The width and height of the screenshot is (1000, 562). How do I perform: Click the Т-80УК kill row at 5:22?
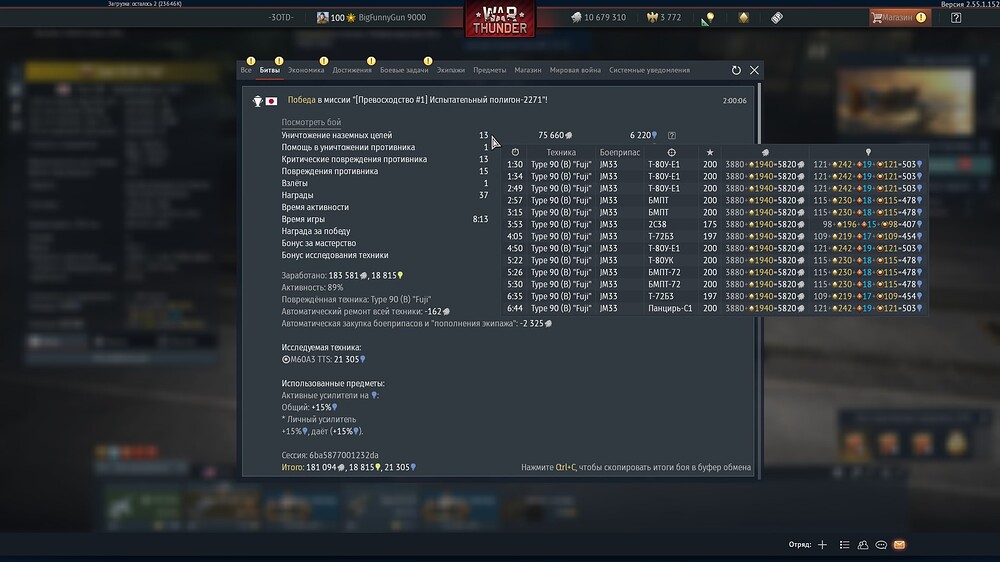tap(714, 260)
